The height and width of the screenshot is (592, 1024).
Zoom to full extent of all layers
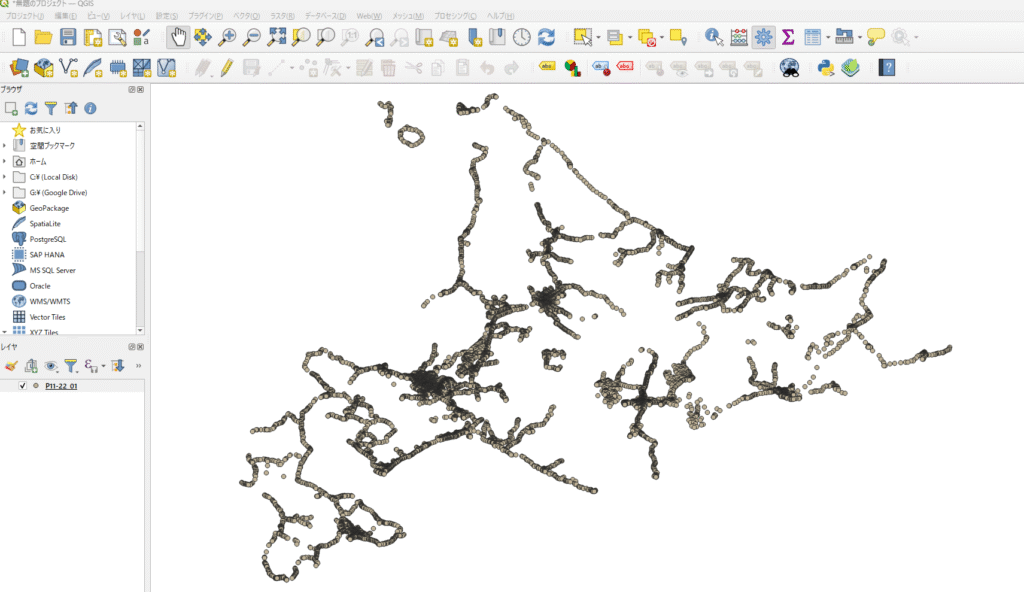(x=276, y=37)
